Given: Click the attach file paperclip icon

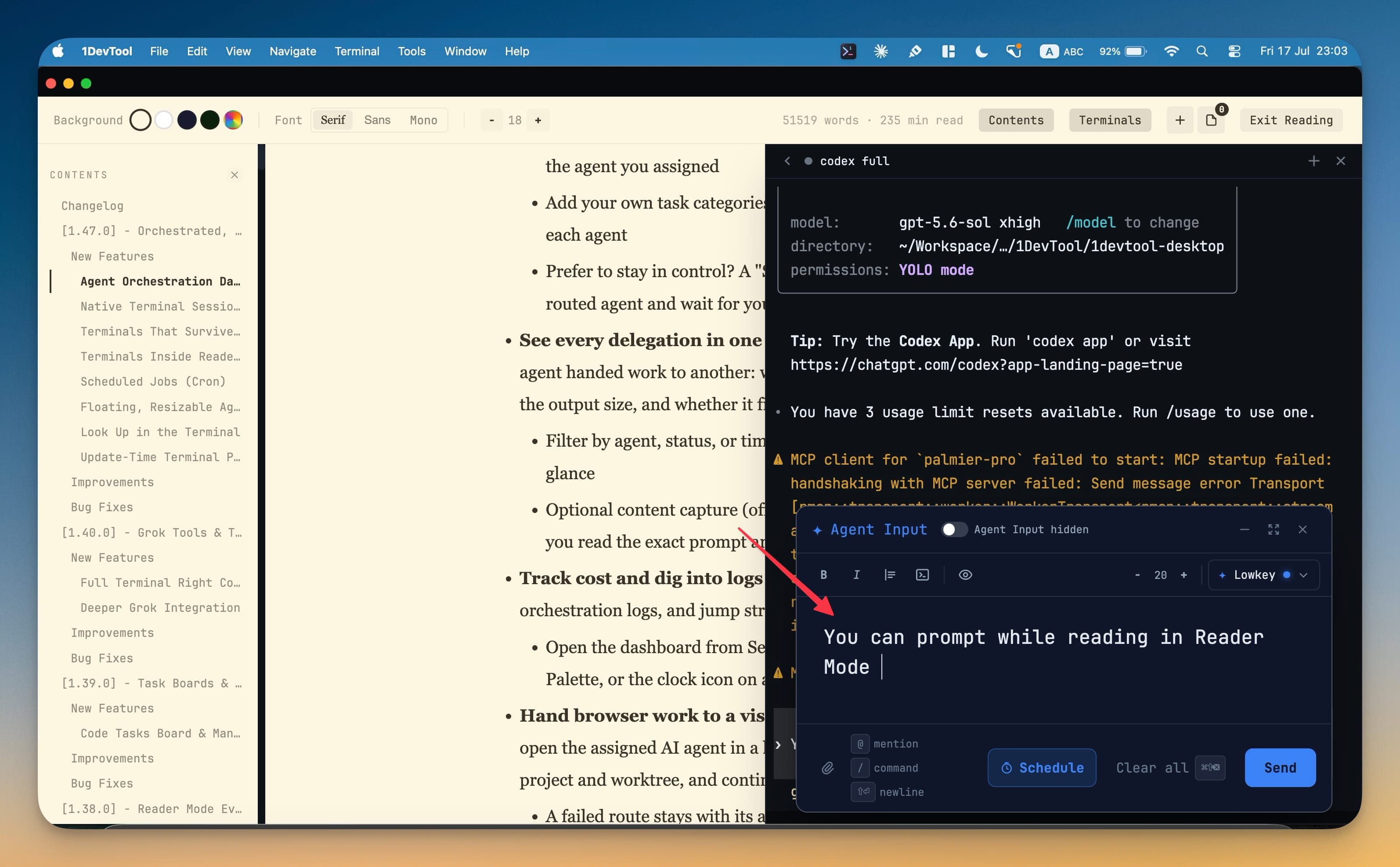Looking at the screenshot, I should (827, 768).
